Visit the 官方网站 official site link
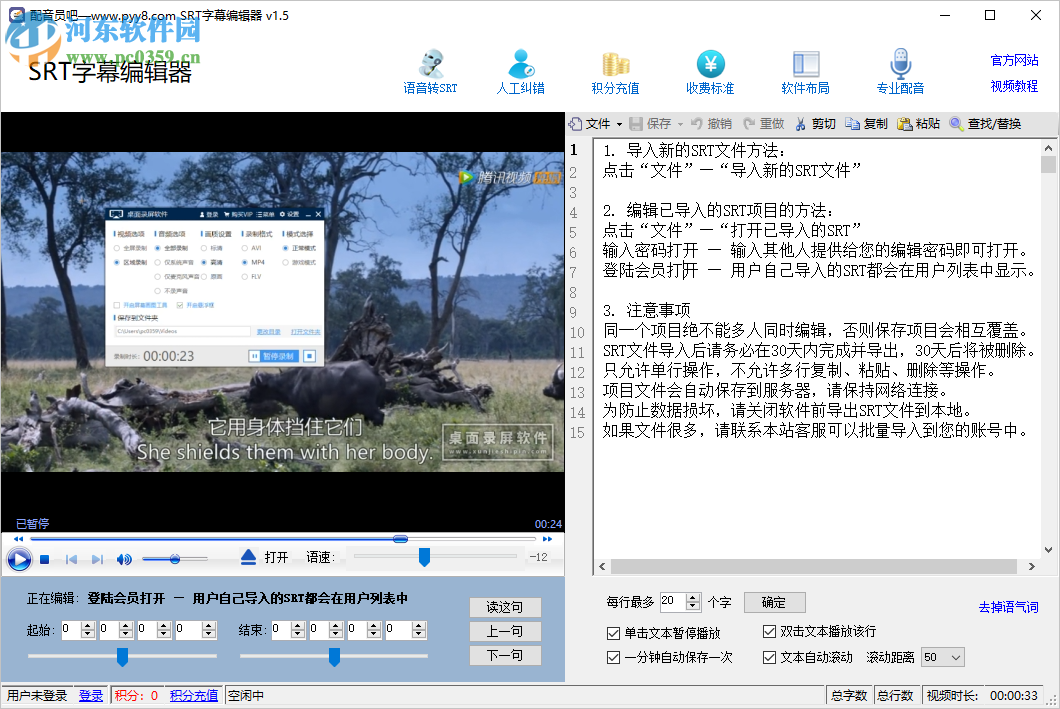Screen dimensions: 1060x709 [1014, 60]
